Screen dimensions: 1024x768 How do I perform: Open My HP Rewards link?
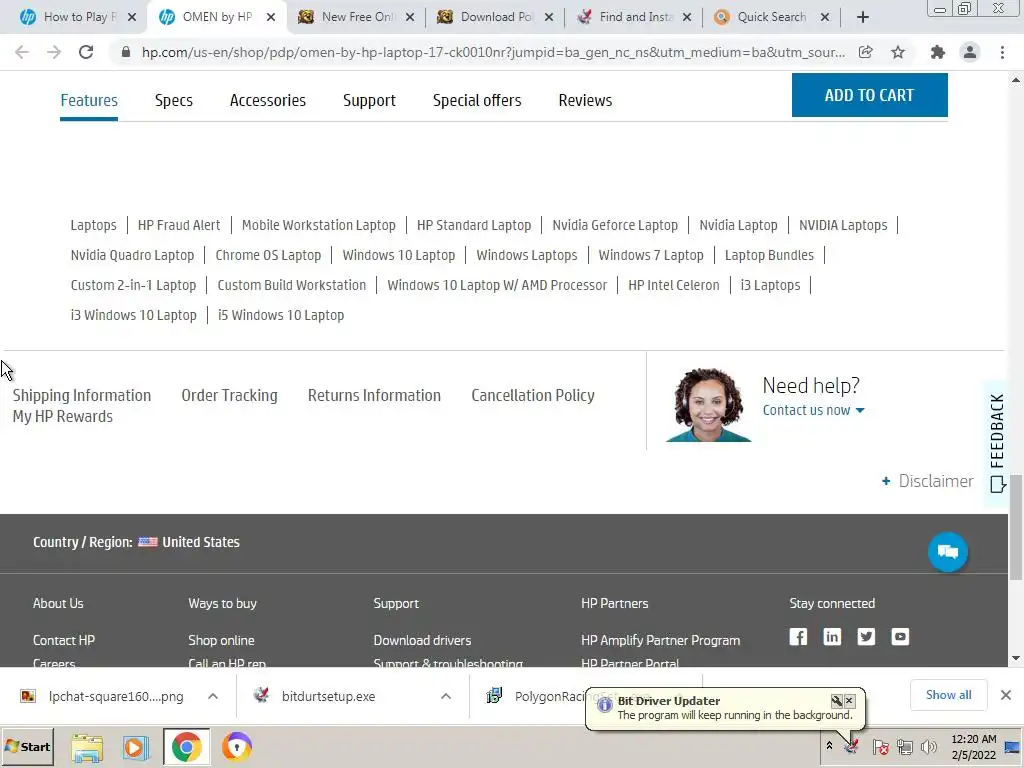point(63,417)
